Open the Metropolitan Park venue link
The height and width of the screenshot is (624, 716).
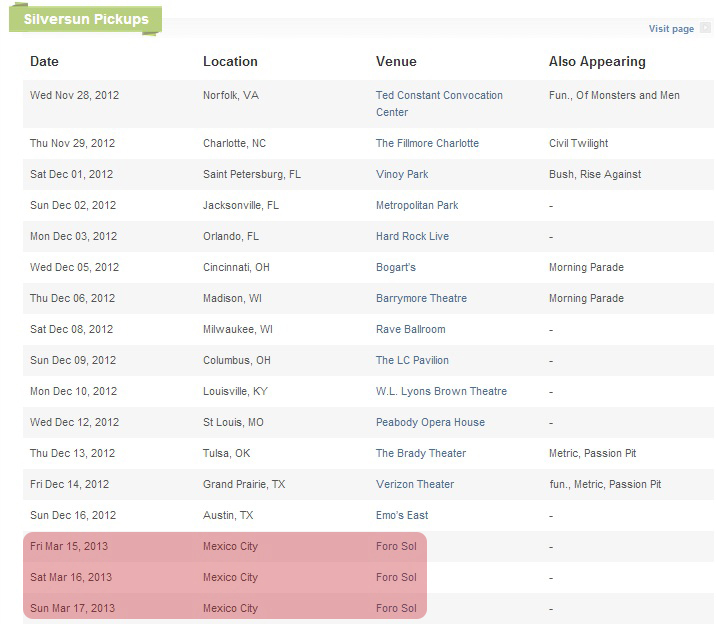(x=417, y=205)
